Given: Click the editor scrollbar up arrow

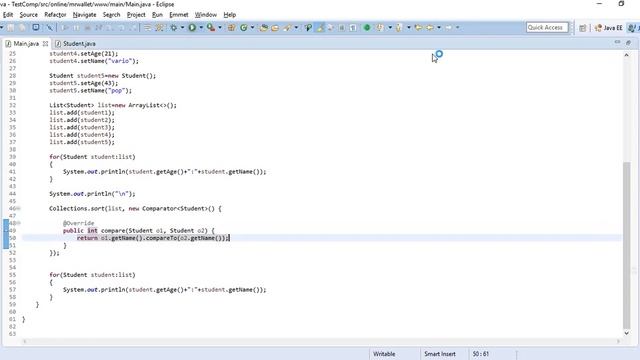Looking at the screenshot, I should 627,55.
